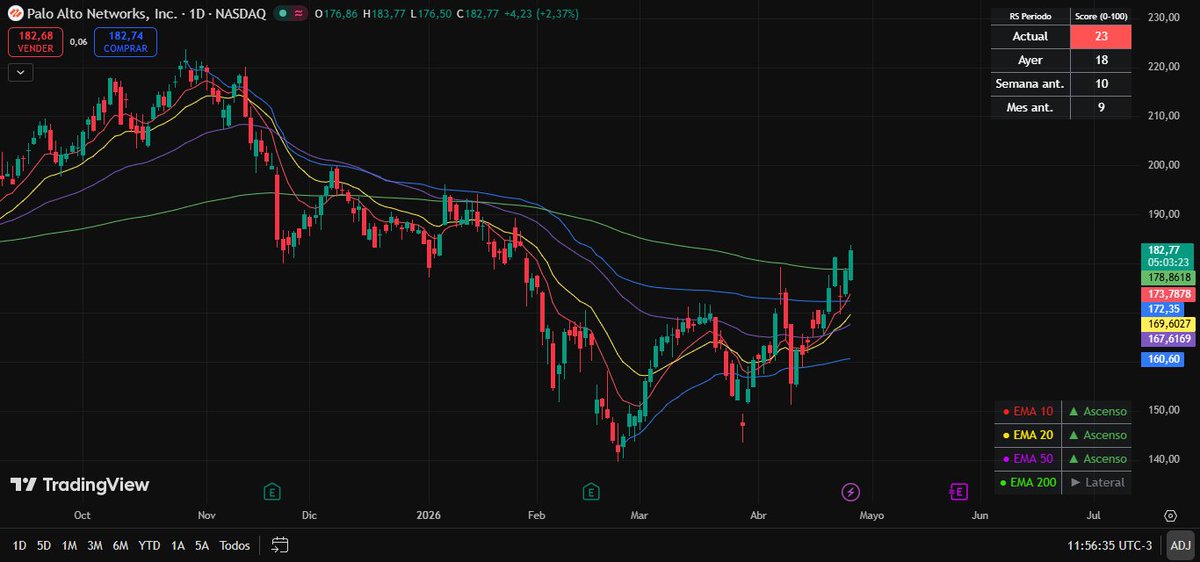Click the Score (0-100) table header
The image size is (1200, 562).
(x=1101, y=15)
